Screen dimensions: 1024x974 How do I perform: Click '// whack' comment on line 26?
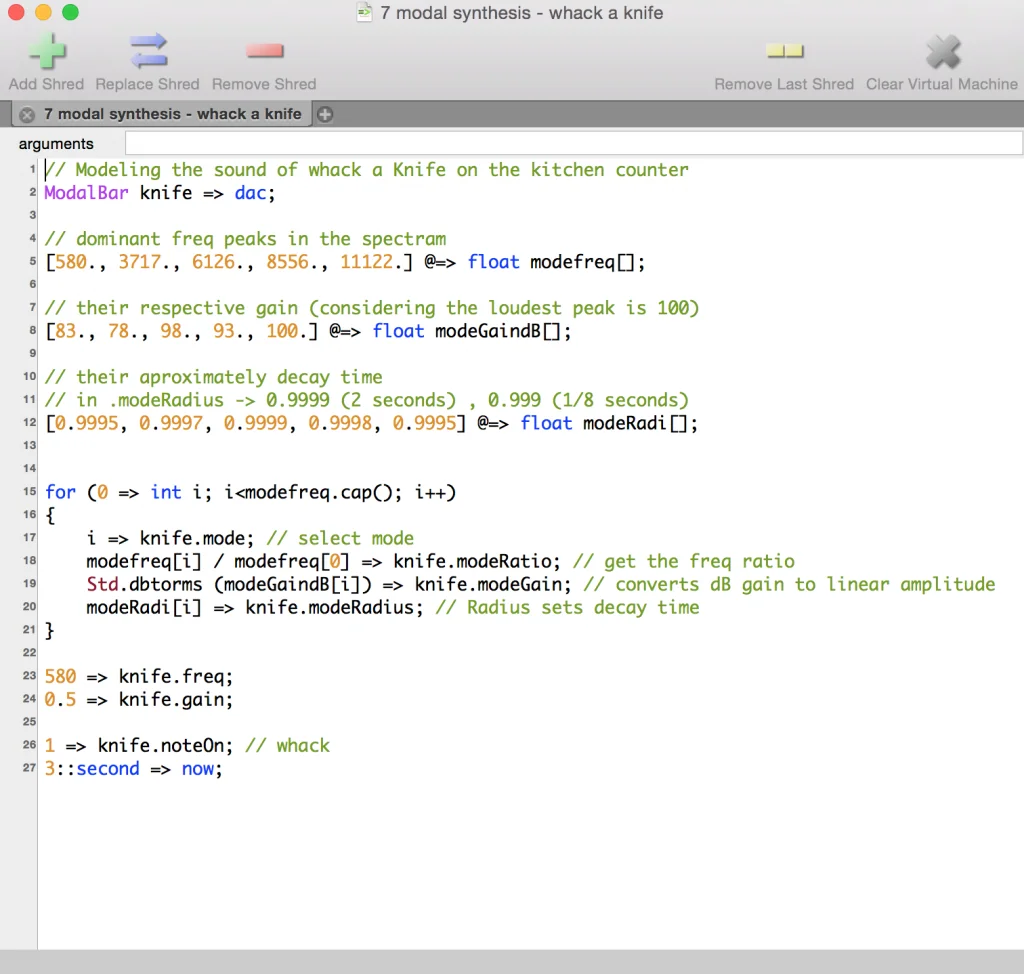coord(287,745)
